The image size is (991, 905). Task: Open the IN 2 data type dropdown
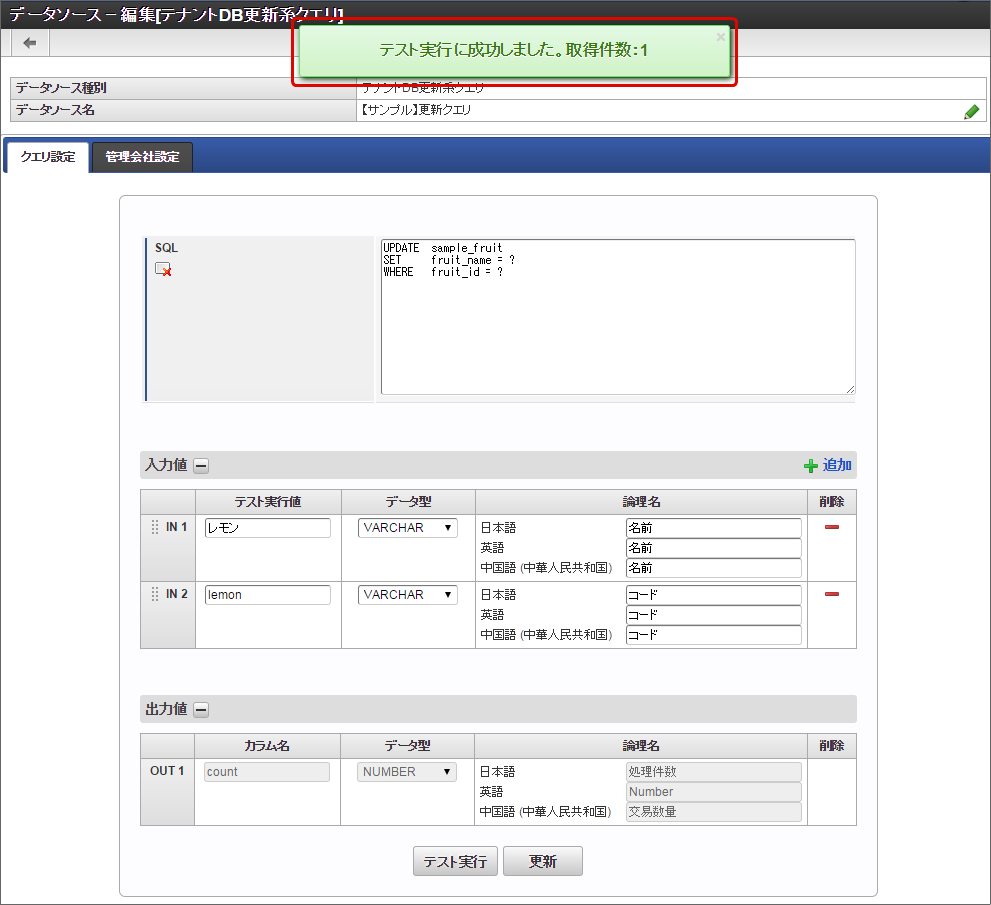coord(408,595)
